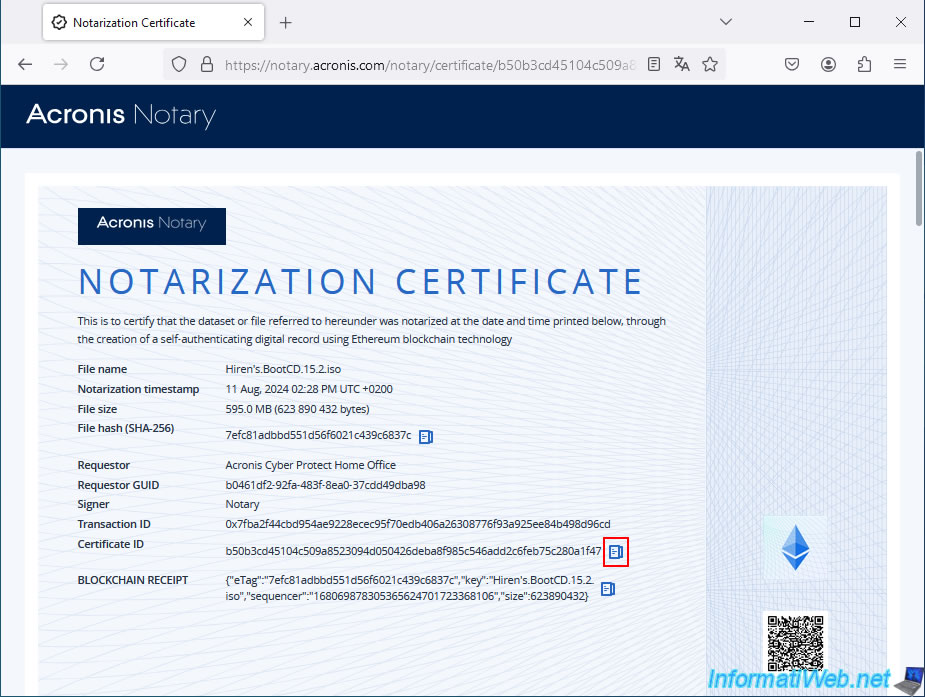This screenshot has width=925, height=697.
Task: Open the tracking protection shield icon
Action: tap(179, 64)
